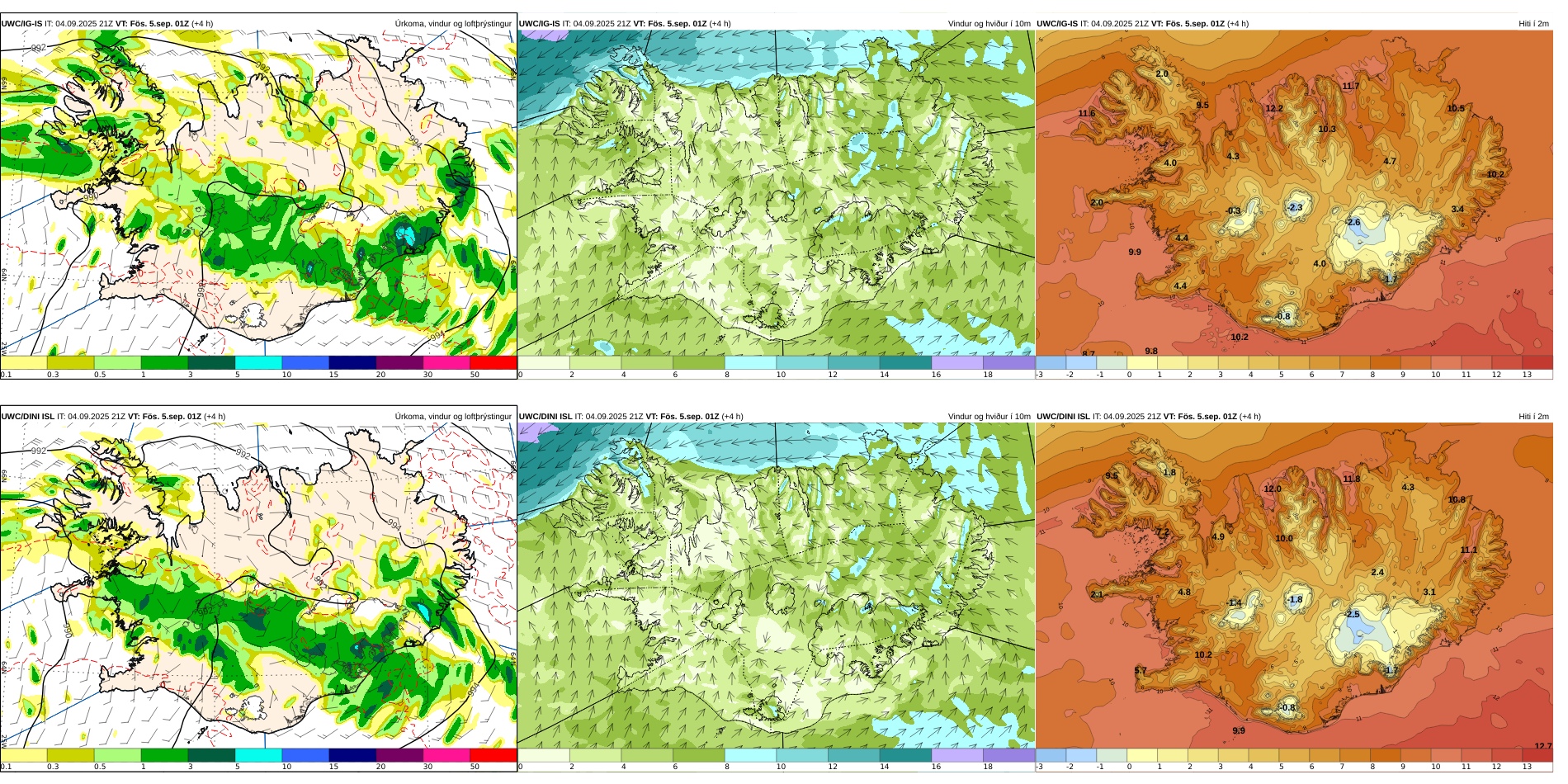Click 12.0 value on DINI temperature map
The height and width of the screenshot is (784, 1568).
pyautogui.click(x=1273, y=489)
